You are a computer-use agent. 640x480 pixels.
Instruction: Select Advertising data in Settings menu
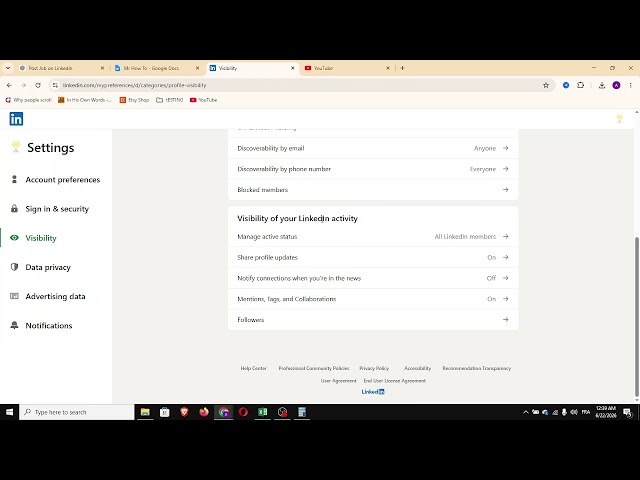pos(55,296)
